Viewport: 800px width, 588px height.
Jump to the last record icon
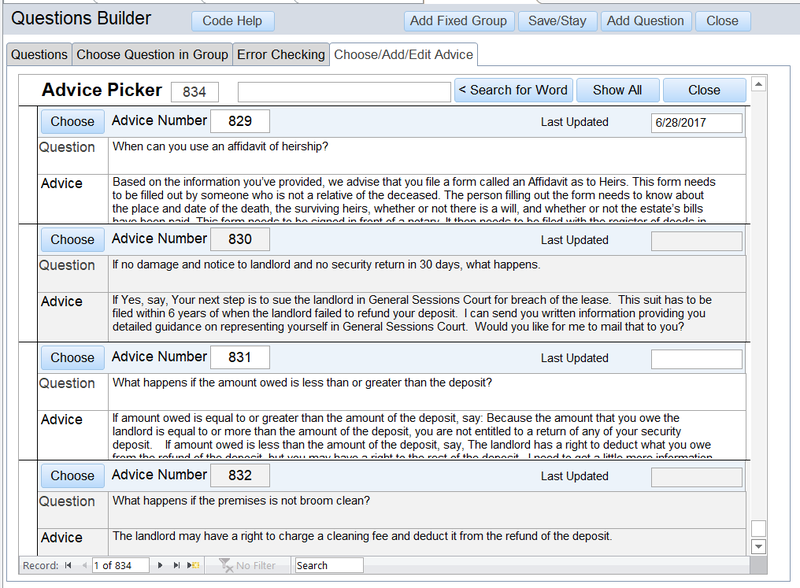click(175, 565)
